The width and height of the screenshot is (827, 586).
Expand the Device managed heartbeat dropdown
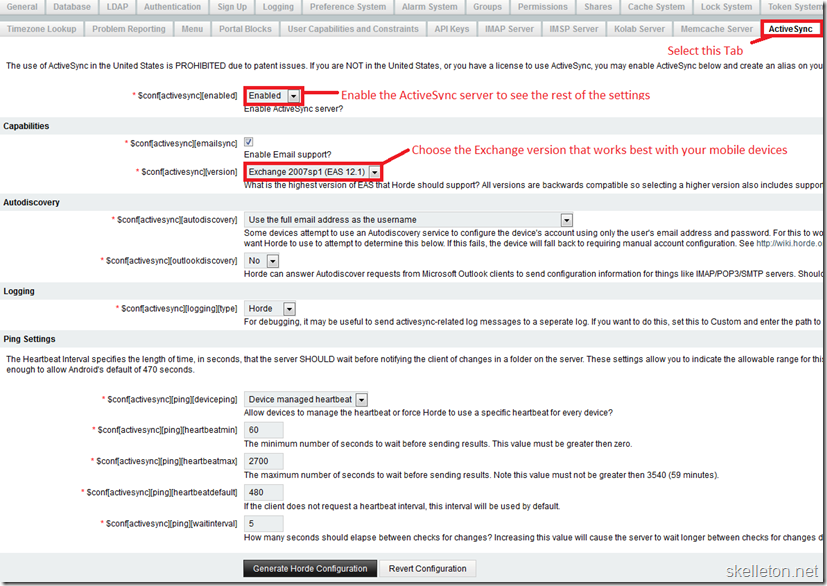click(x=306, y=399)
